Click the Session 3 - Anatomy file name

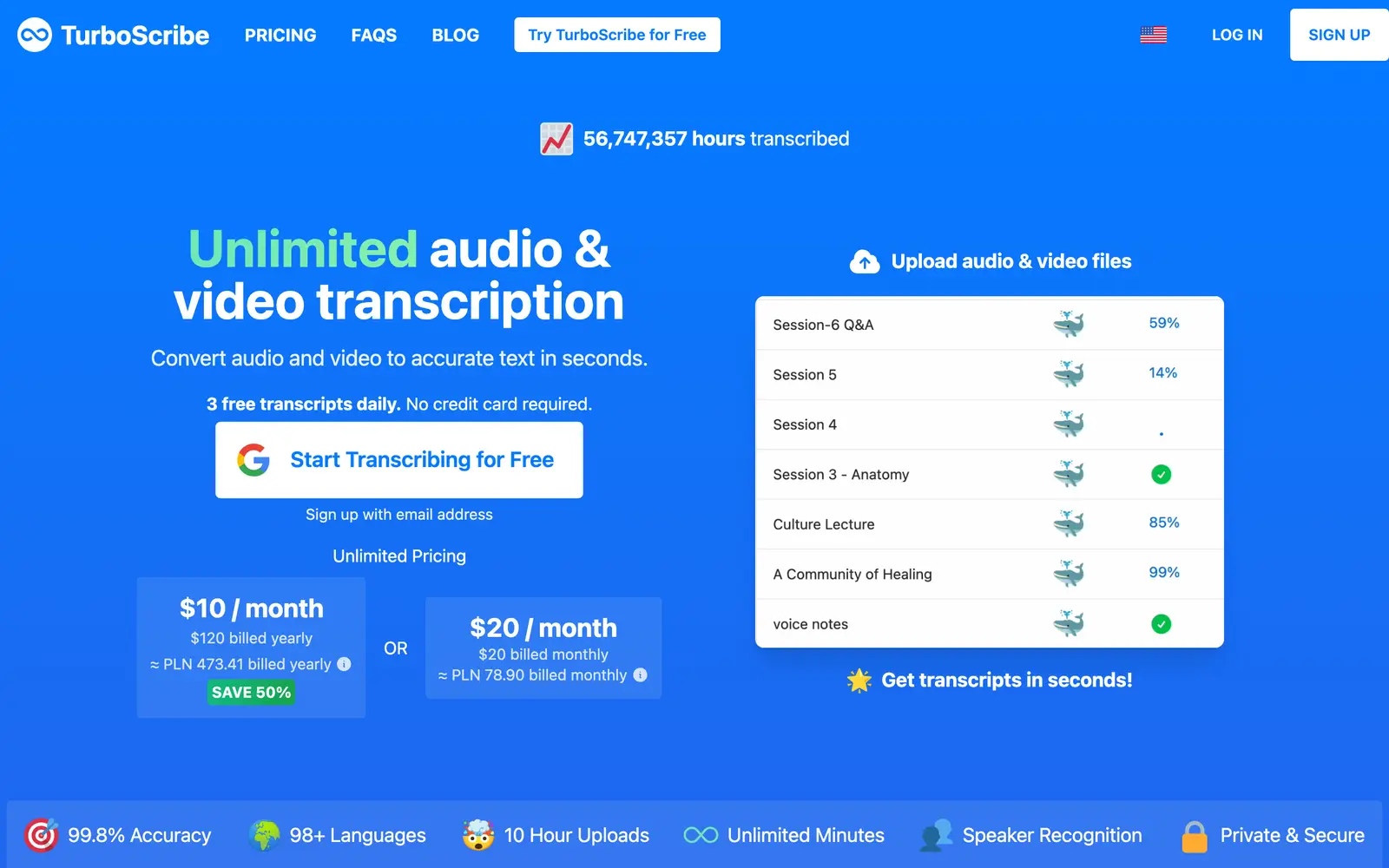(841, 475)
